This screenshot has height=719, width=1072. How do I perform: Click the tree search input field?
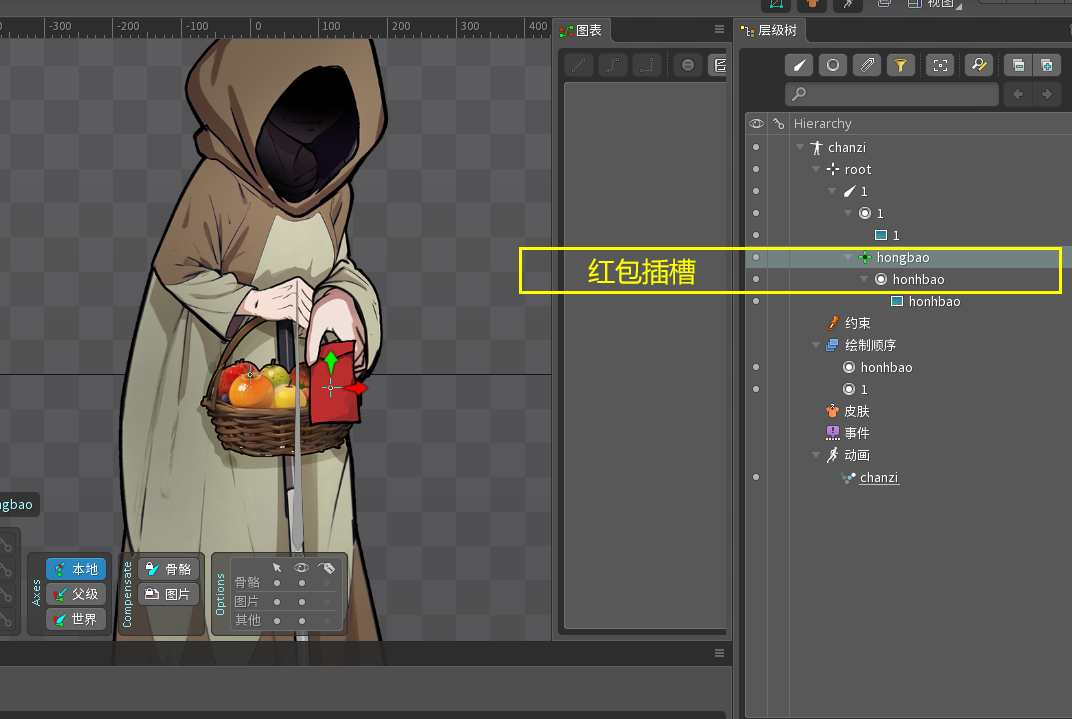tap(892, 94)
